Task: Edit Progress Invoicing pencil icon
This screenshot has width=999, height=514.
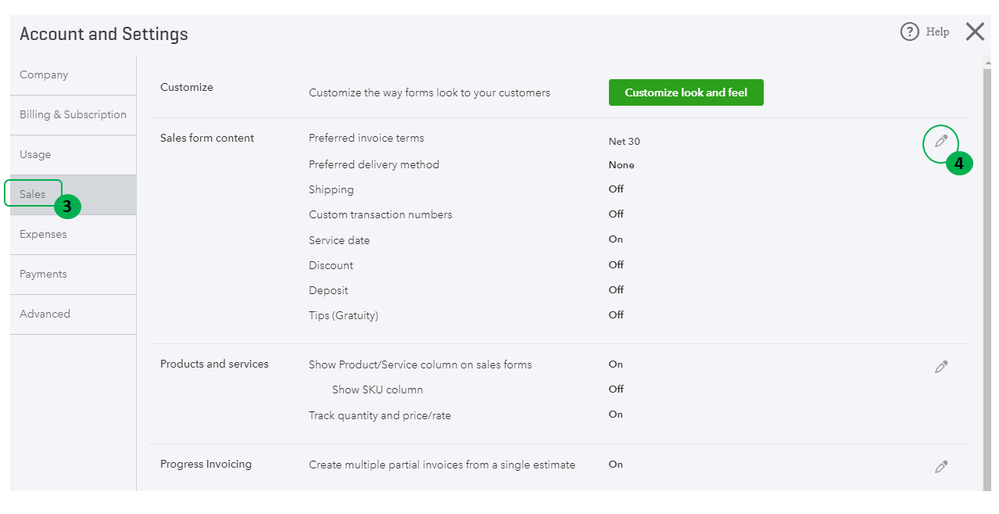Action: (x=940, y=467)
